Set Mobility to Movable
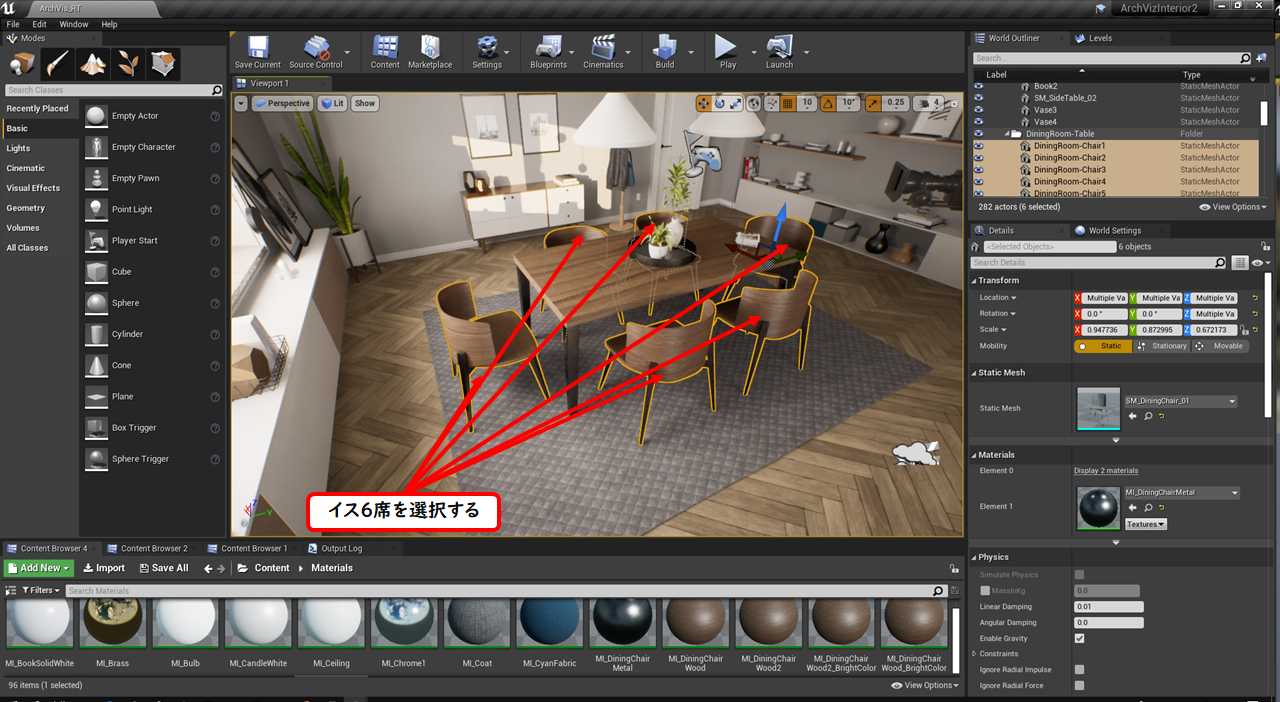 [1220, 346]
